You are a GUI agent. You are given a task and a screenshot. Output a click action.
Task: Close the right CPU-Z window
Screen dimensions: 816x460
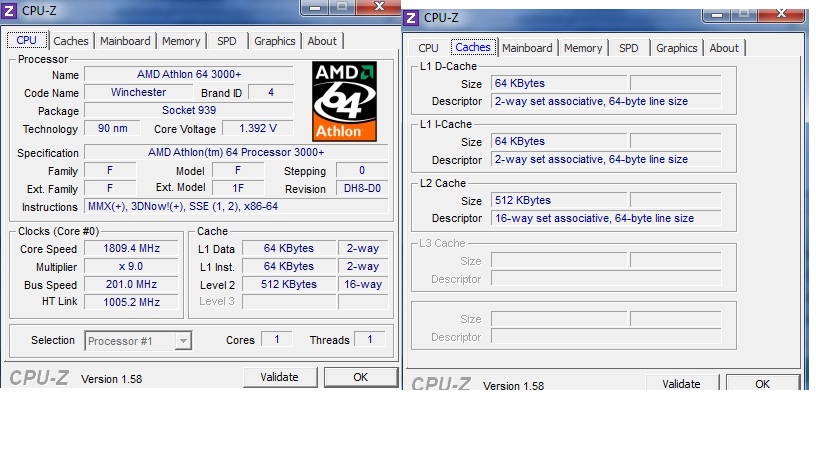(x=781, y=14)
